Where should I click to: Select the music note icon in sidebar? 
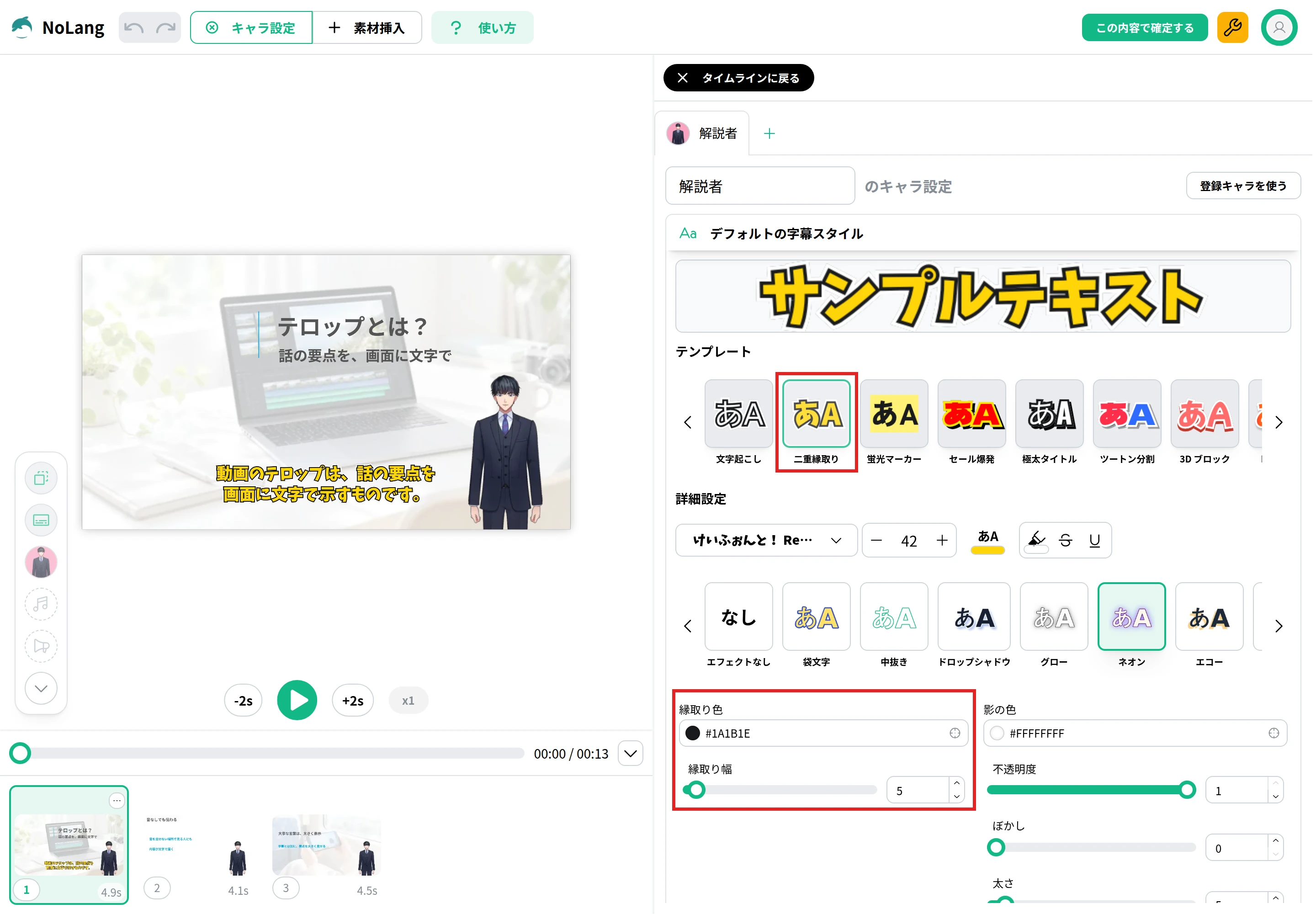pyautogui.click(x=41, y=604)
